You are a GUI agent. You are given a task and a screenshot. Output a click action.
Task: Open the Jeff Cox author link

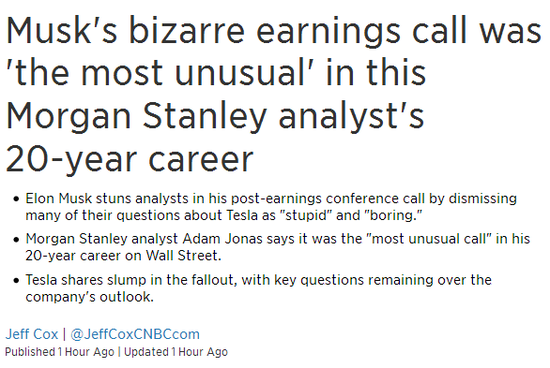(x=32, y=334)
